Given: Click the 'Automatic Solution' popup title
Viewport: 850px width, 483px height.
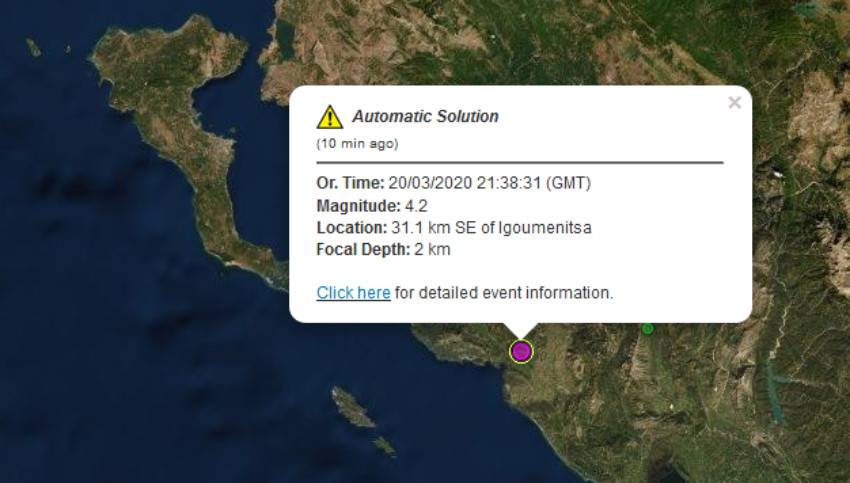Looking at the screenshot, I should pos(425,116).
